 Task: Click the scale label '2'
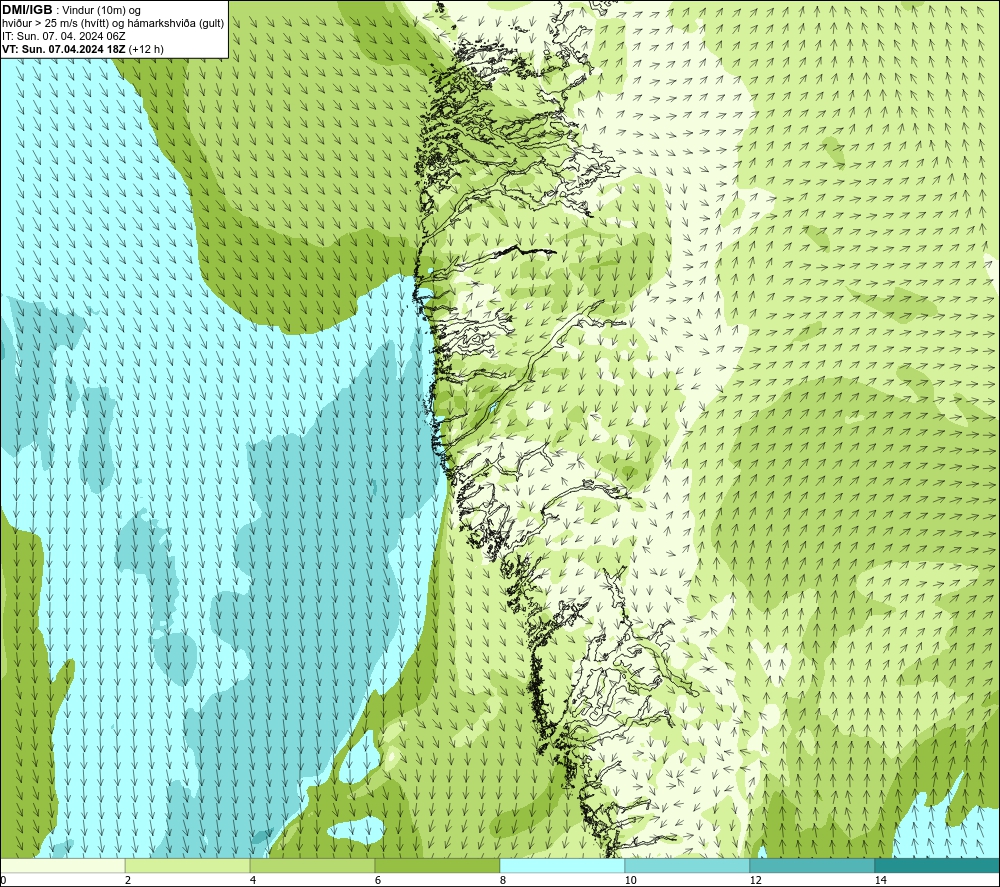coord(128,880)
